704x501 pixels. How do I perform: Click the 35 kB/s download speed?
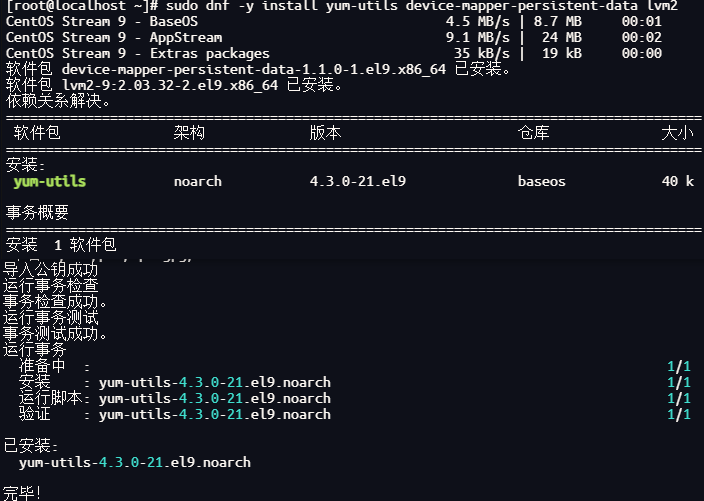click(482, 53)
